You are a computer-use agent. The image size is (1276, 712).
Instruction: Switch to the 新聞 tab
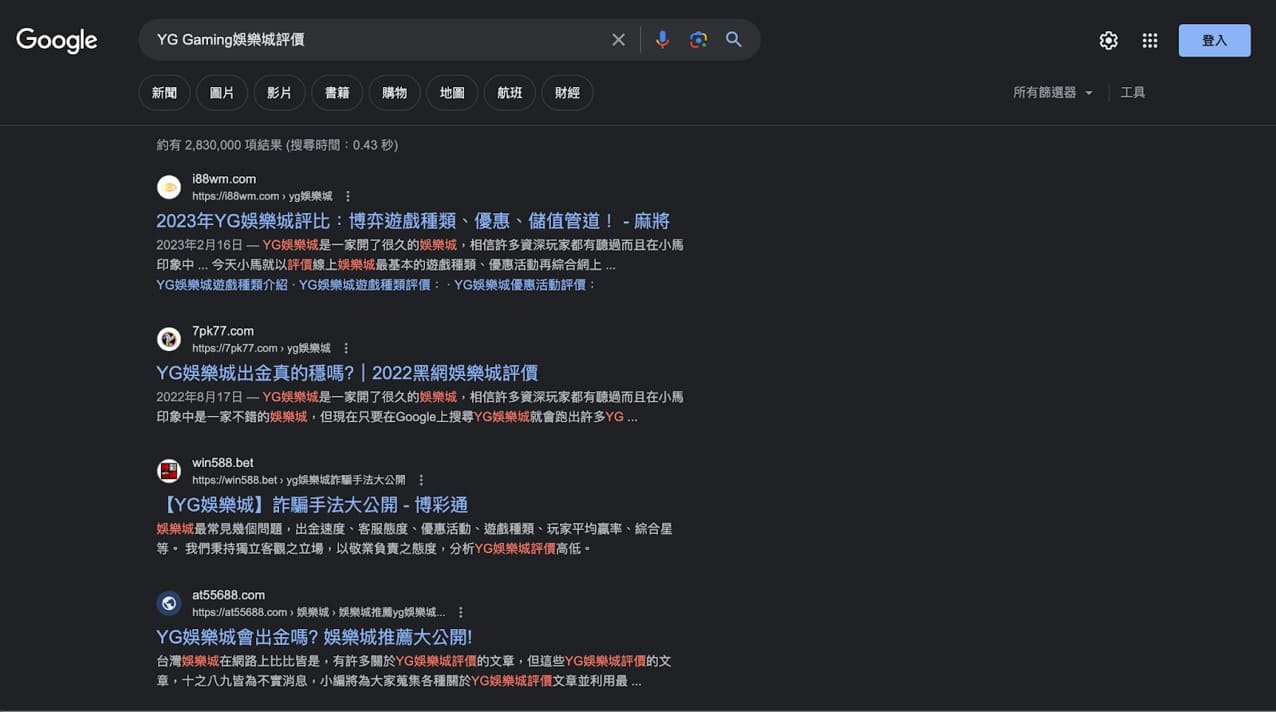pyautogui.click(x=164, y=93)
